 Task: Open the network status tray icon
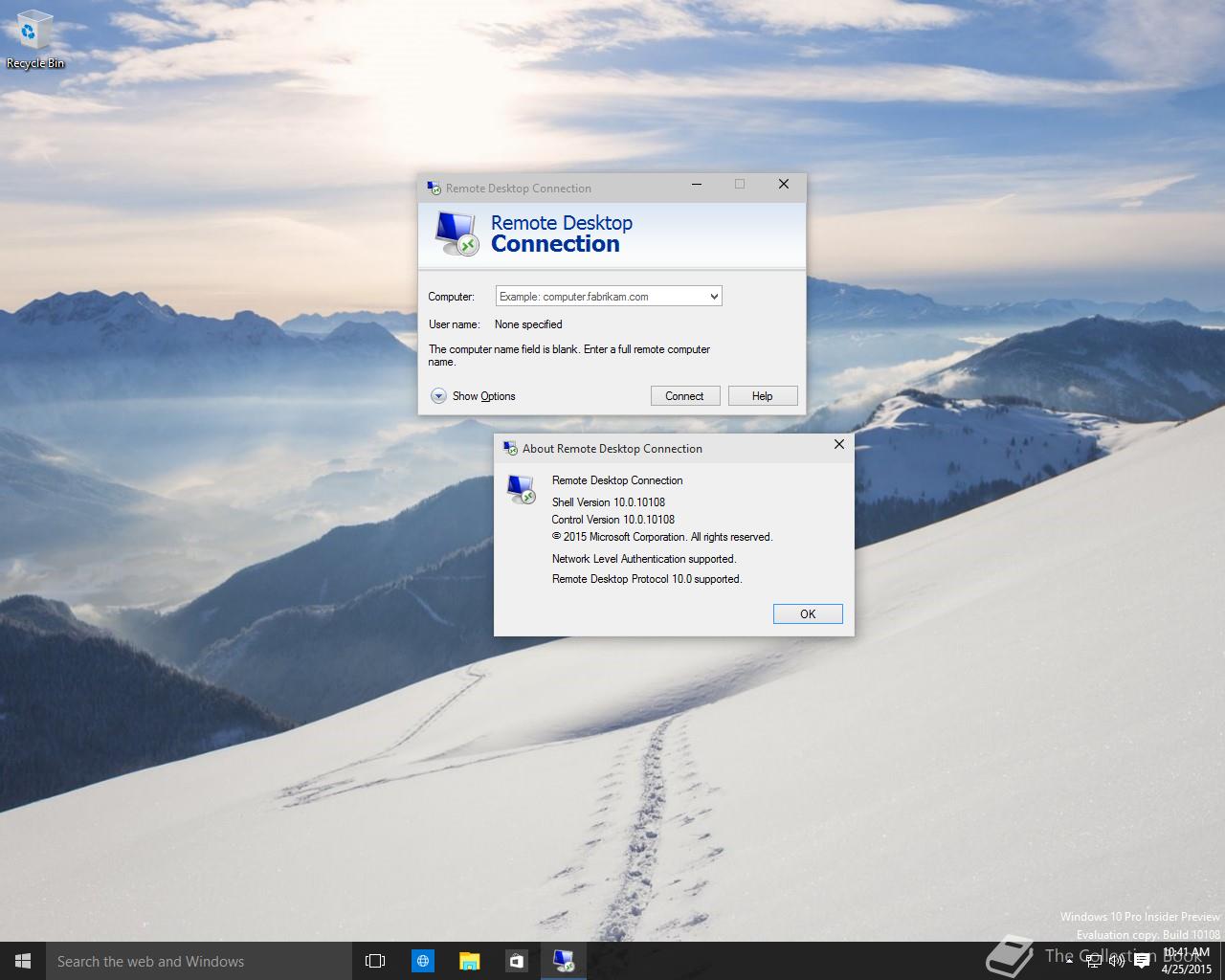1093,962
